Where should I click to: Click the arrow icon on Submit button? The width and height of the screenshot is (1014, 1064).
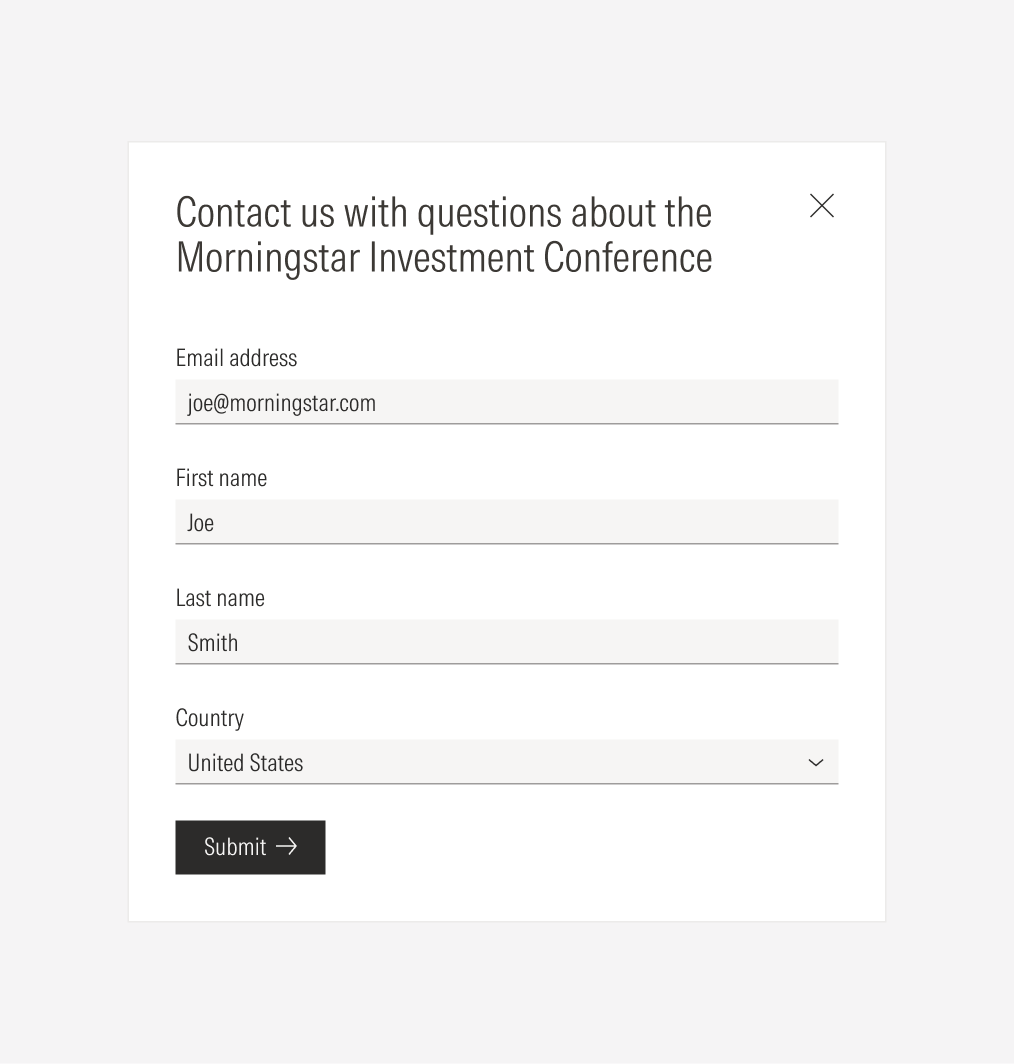coord(287,847)
